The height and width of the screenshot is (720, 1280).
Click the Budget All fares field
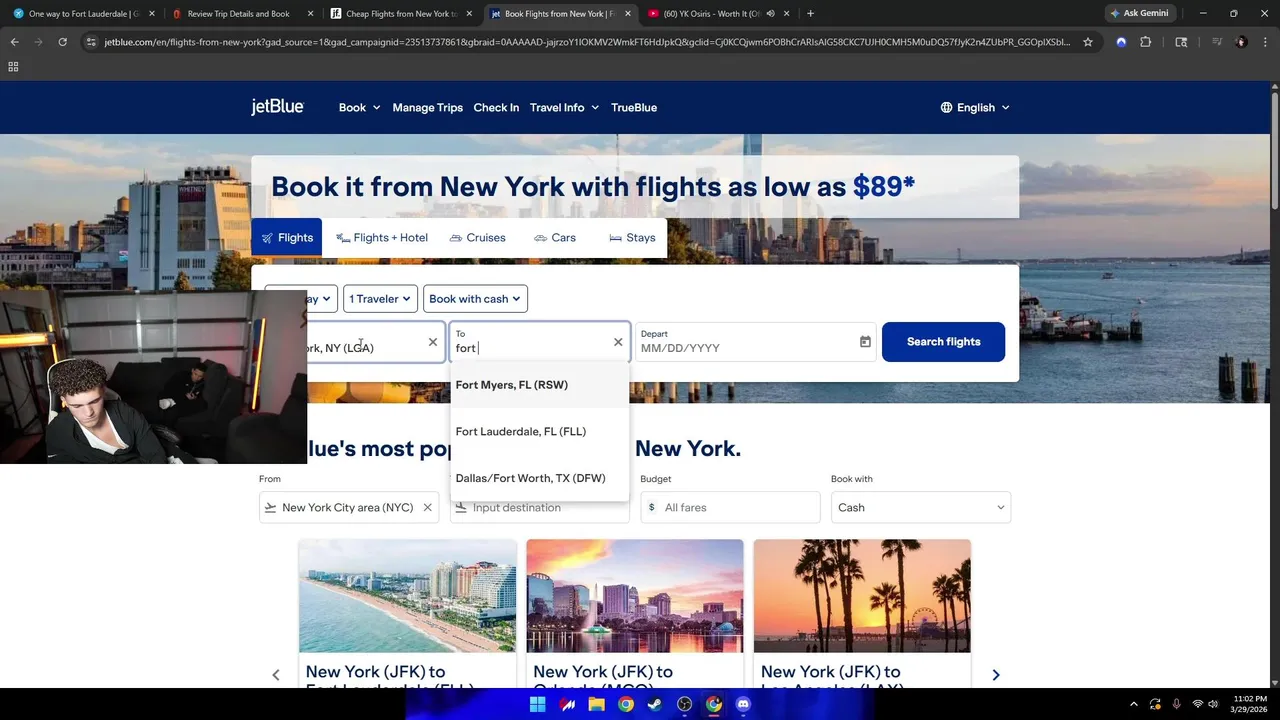pos(730,508)
